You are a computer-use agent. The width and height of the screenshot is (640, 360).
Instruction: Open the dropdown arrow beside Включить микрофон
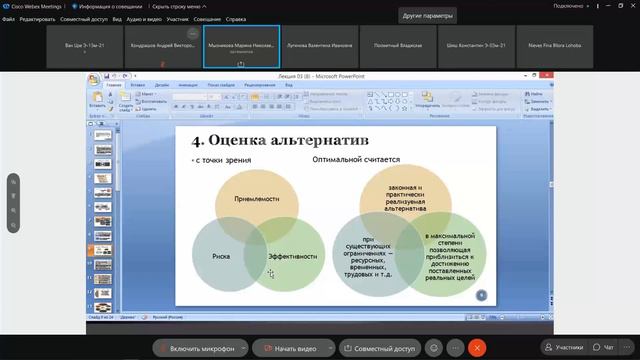pyautogui.click(x=244, y=348)
